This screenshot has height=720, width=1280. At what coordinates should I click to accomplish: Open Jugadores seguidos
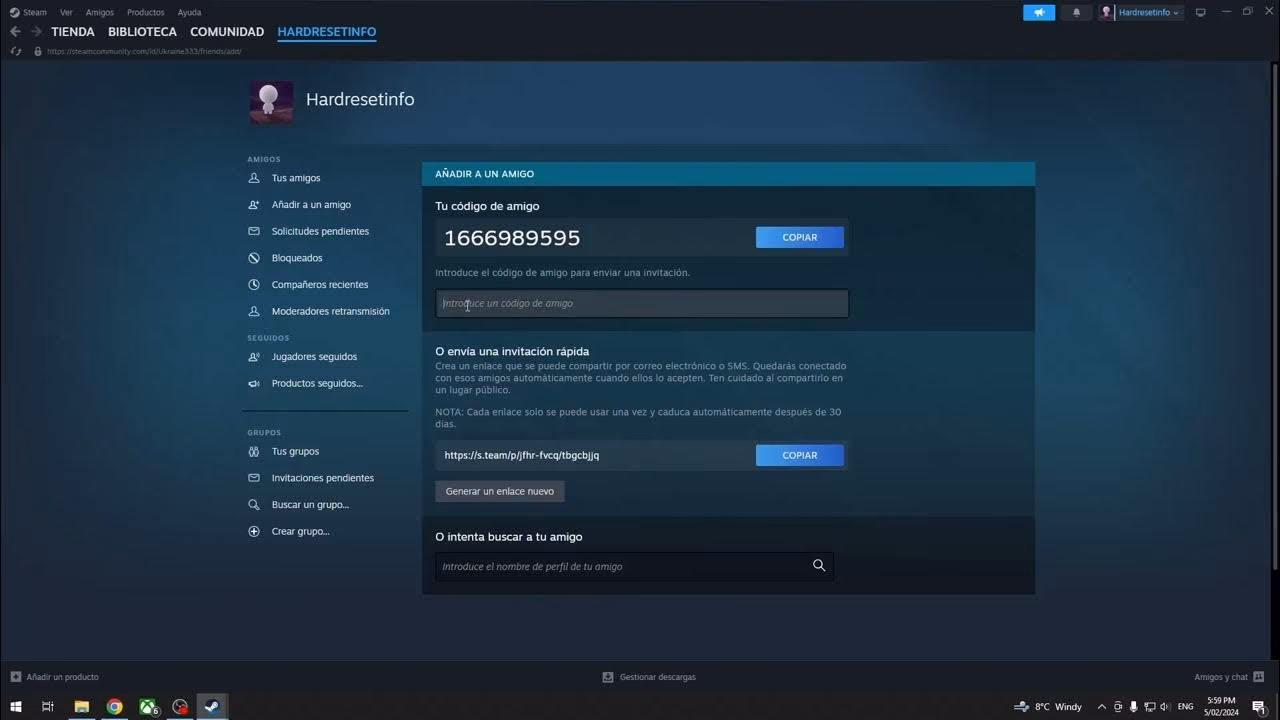[314, 356]
